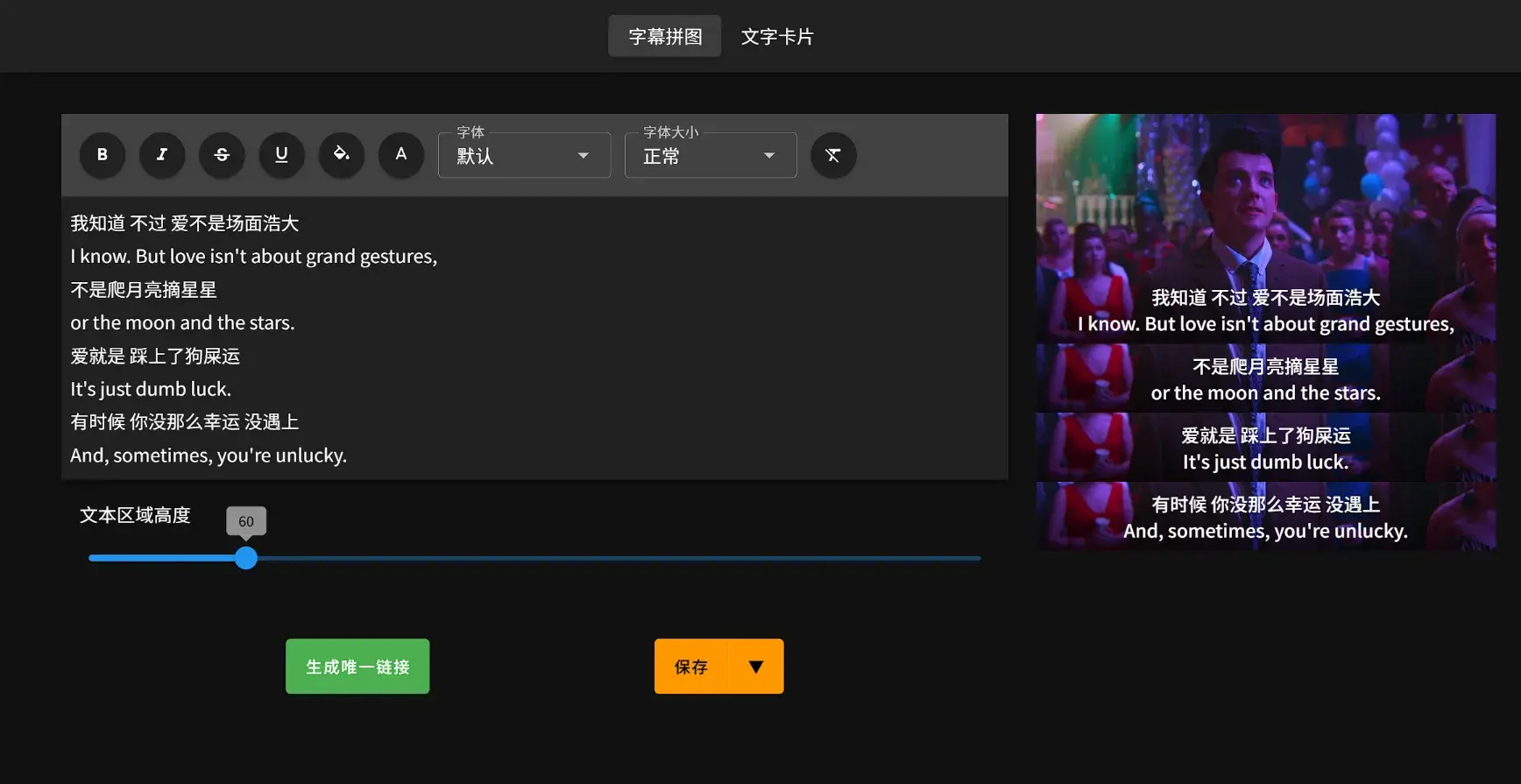The image size is (1521, 784).
Task: Toggle underline formatting
Action: (281, 155)
